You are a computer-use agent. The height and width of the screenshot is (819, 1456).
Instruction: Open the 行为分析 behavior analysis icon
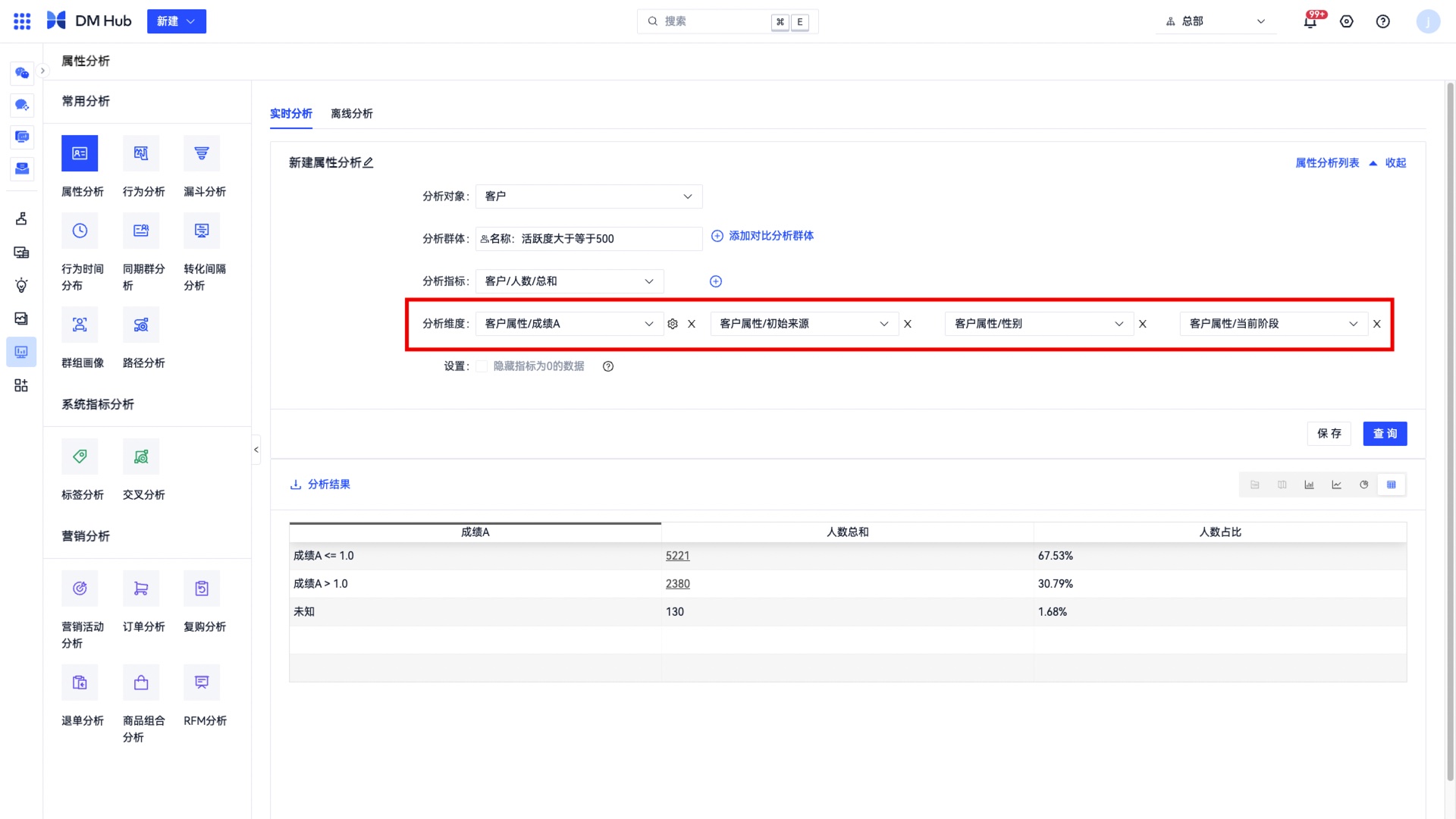click(x=141, y=153)
